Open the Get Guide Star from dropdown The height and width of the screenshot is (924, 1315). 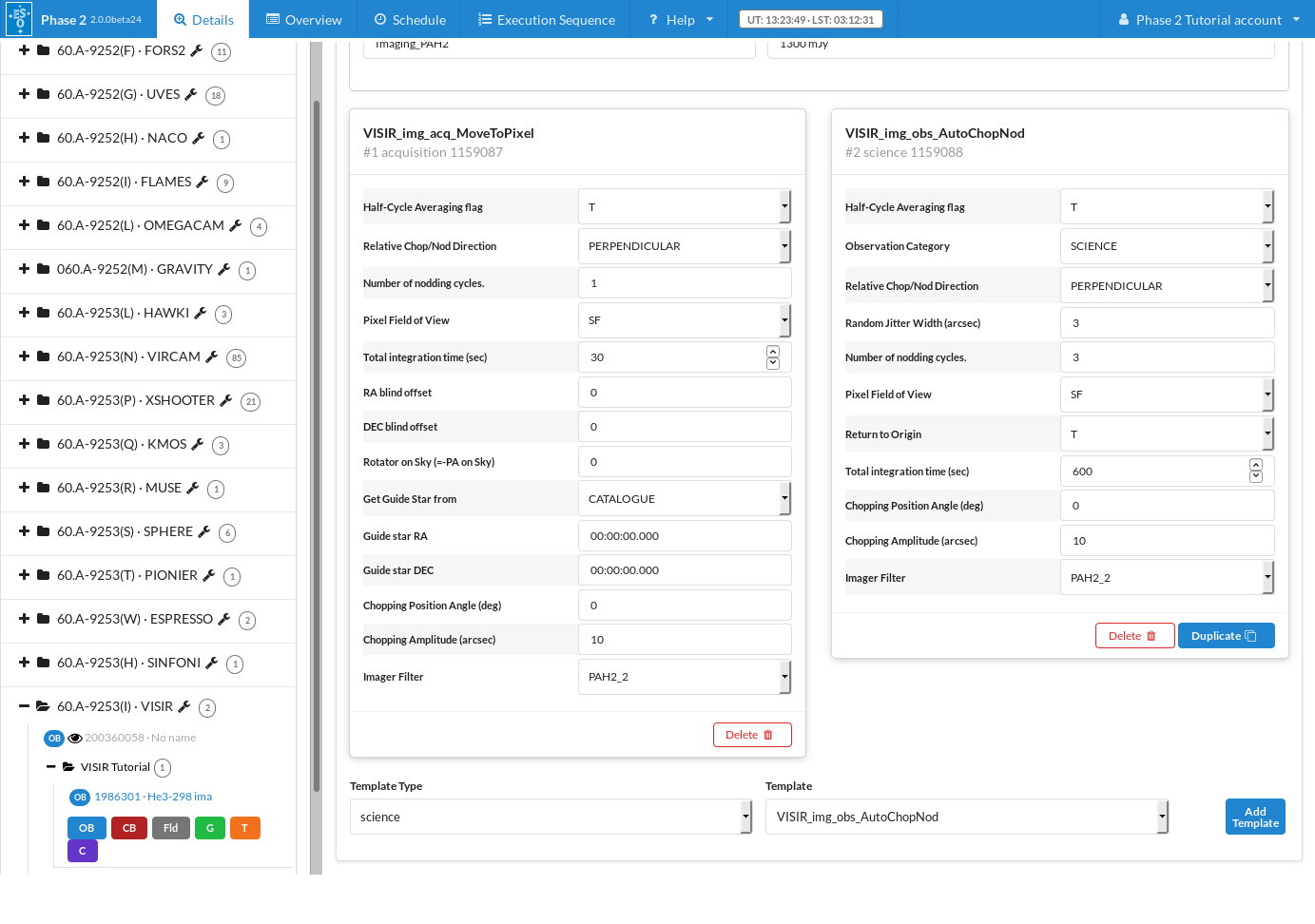click(x=684, y=499)
